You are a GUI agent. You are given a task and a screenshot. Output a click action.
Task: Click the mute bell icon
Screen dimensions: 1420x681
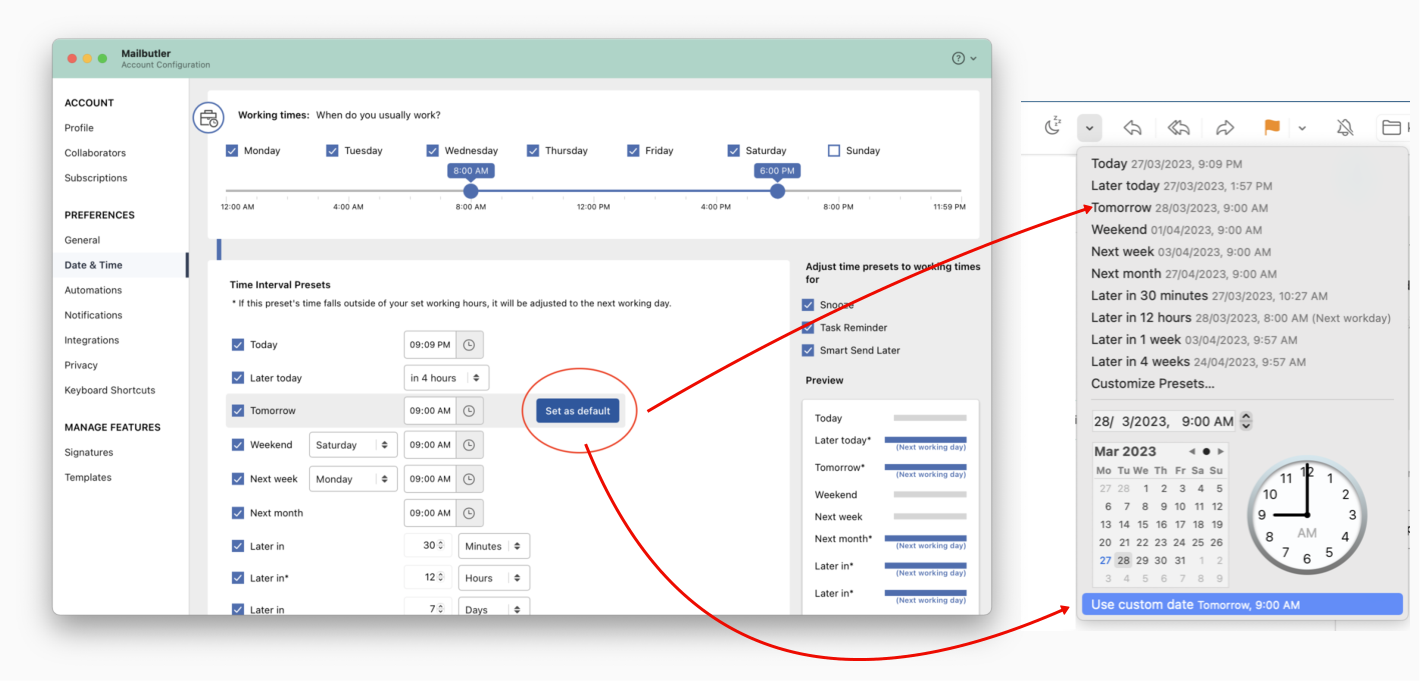1345,128
